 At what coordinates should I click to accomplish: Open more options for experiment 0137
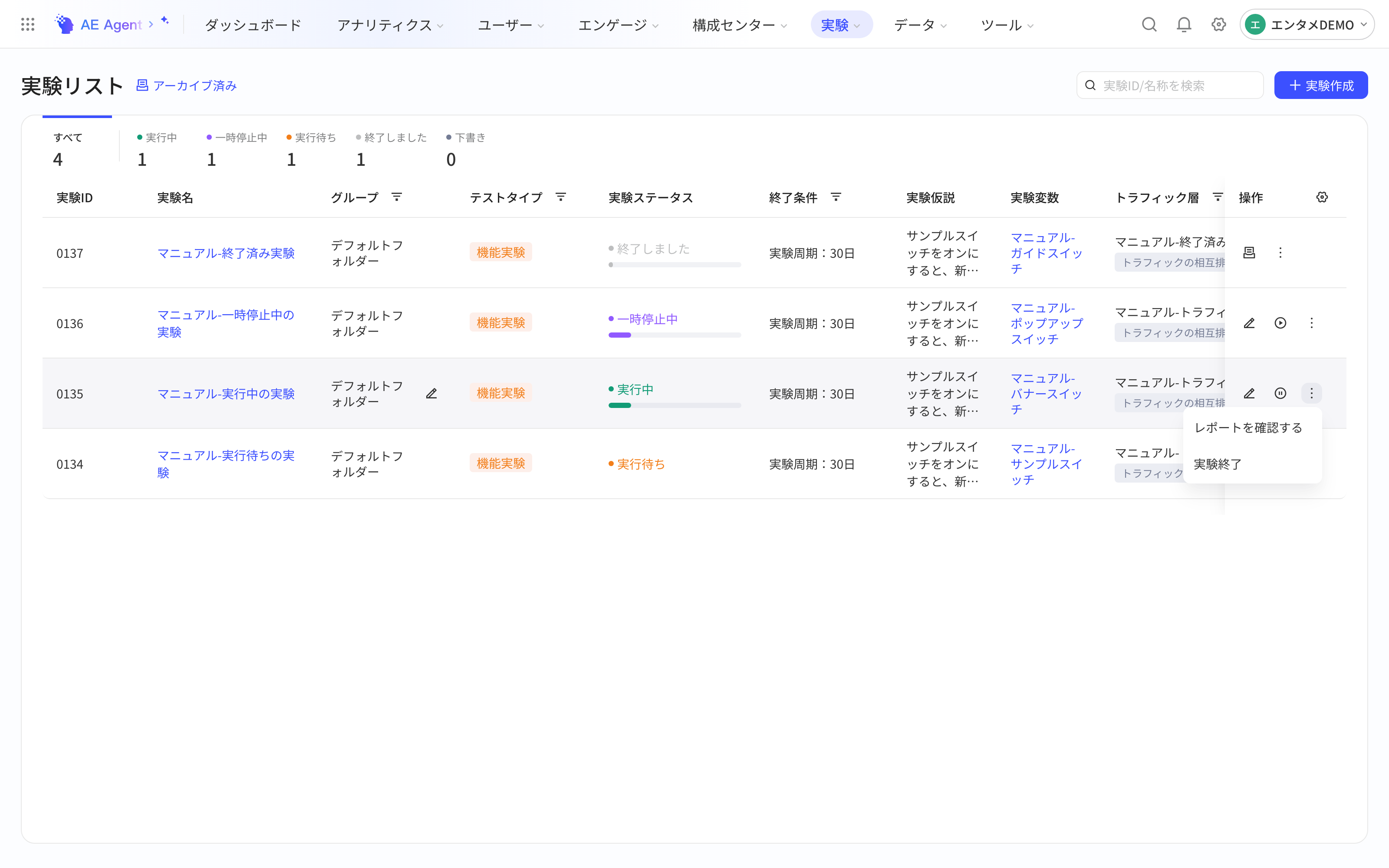[1280, 253]
